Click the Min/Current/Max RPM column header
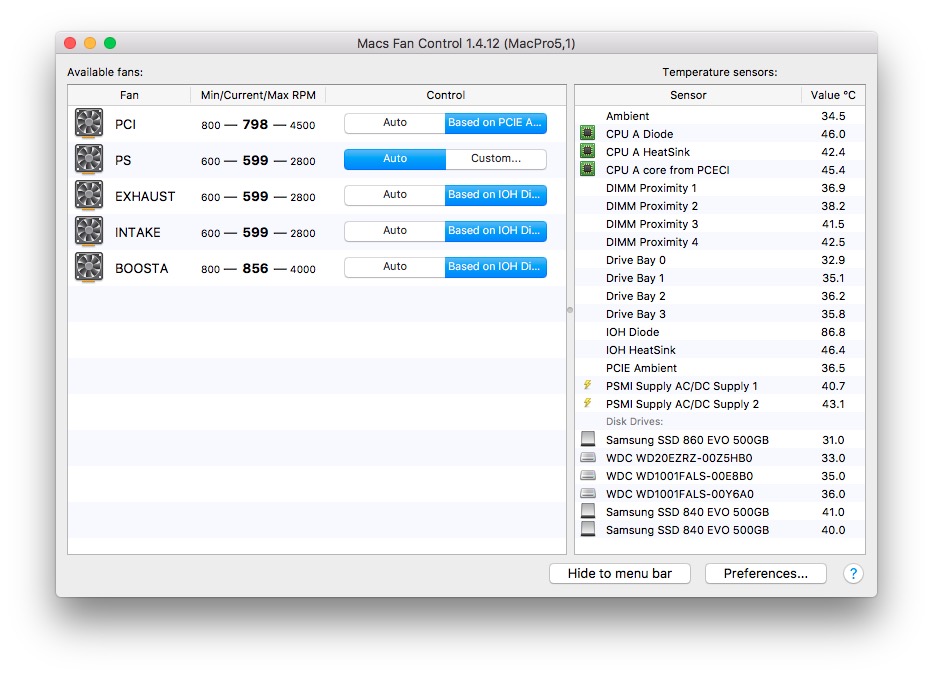Screen dimensions: 933x677 point(258,95)
